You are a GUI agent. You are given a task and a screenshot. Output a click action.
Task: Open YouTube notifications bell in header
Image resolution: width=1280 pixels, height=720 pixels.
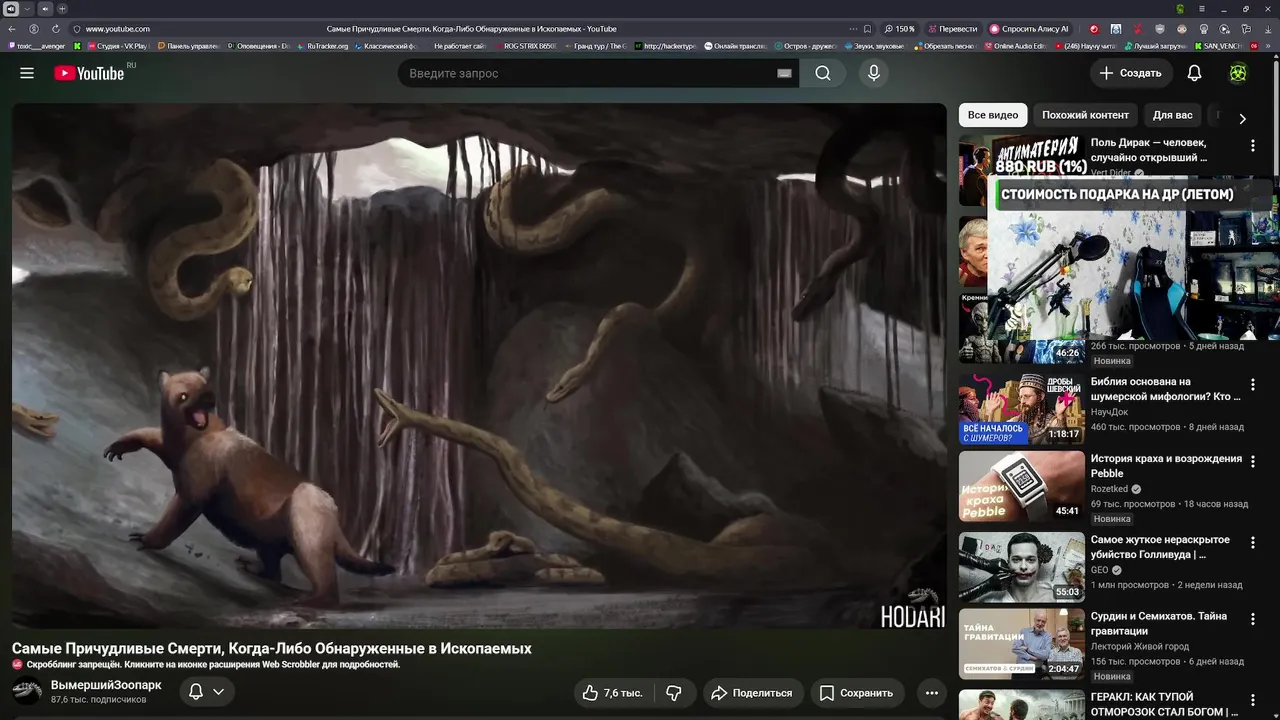coord(1194,73)
